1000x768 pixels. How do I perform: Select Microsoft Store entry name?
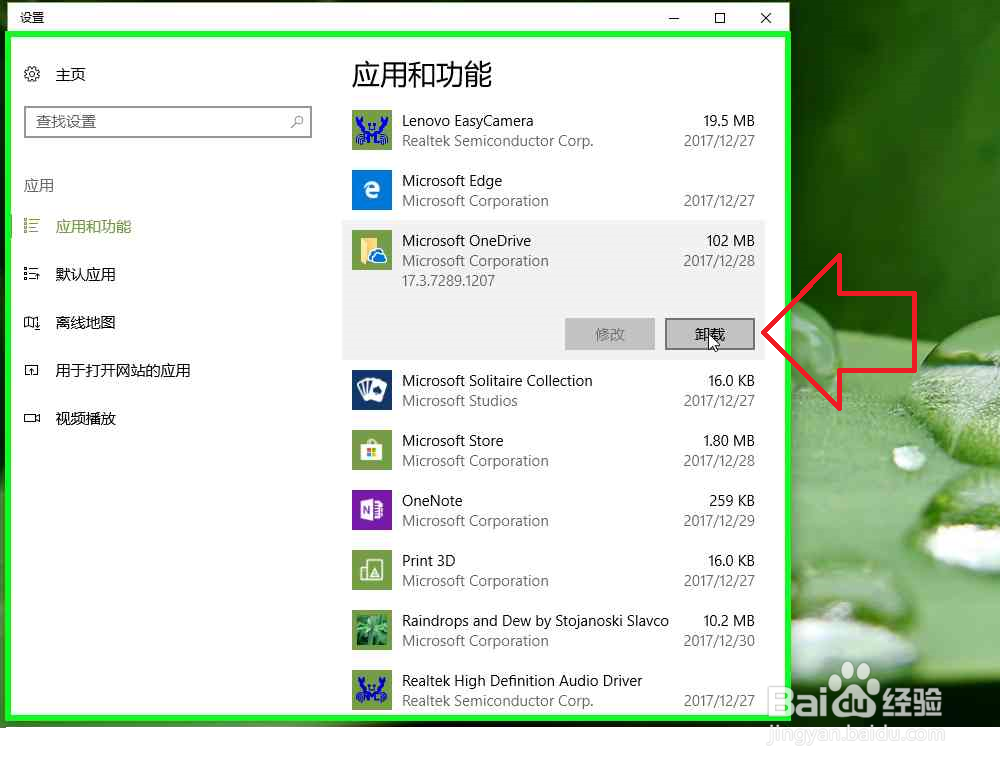tap(452, 441)
